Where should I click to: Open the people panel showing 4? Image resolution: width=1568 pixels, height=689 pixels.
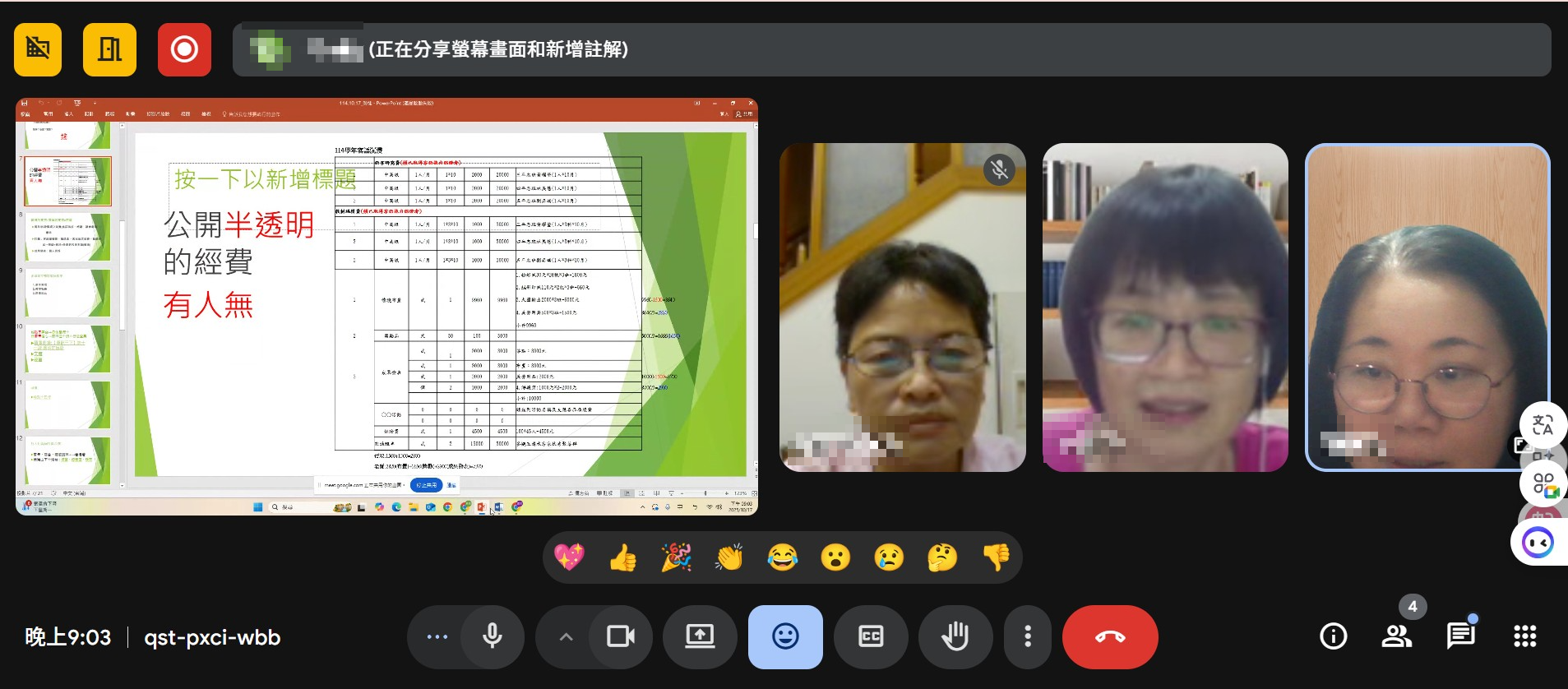[x=1396, y=636]
